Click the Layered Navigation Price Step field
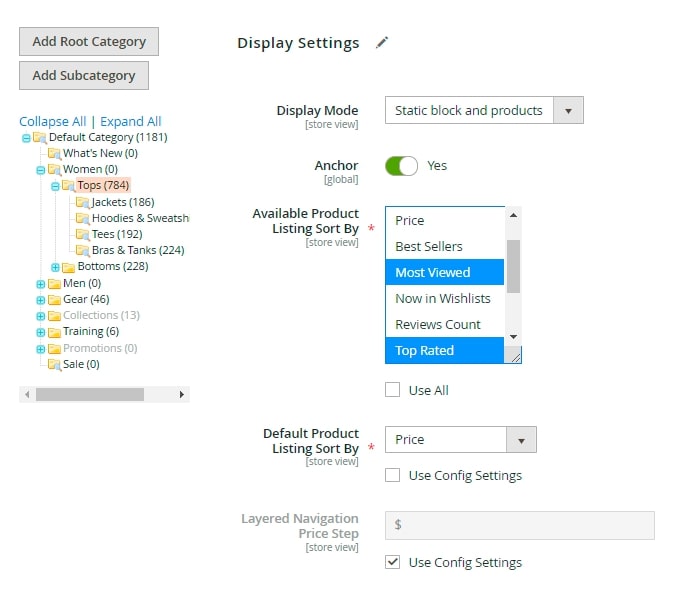This screenshot has height=599, width=685. click(519, 525)
